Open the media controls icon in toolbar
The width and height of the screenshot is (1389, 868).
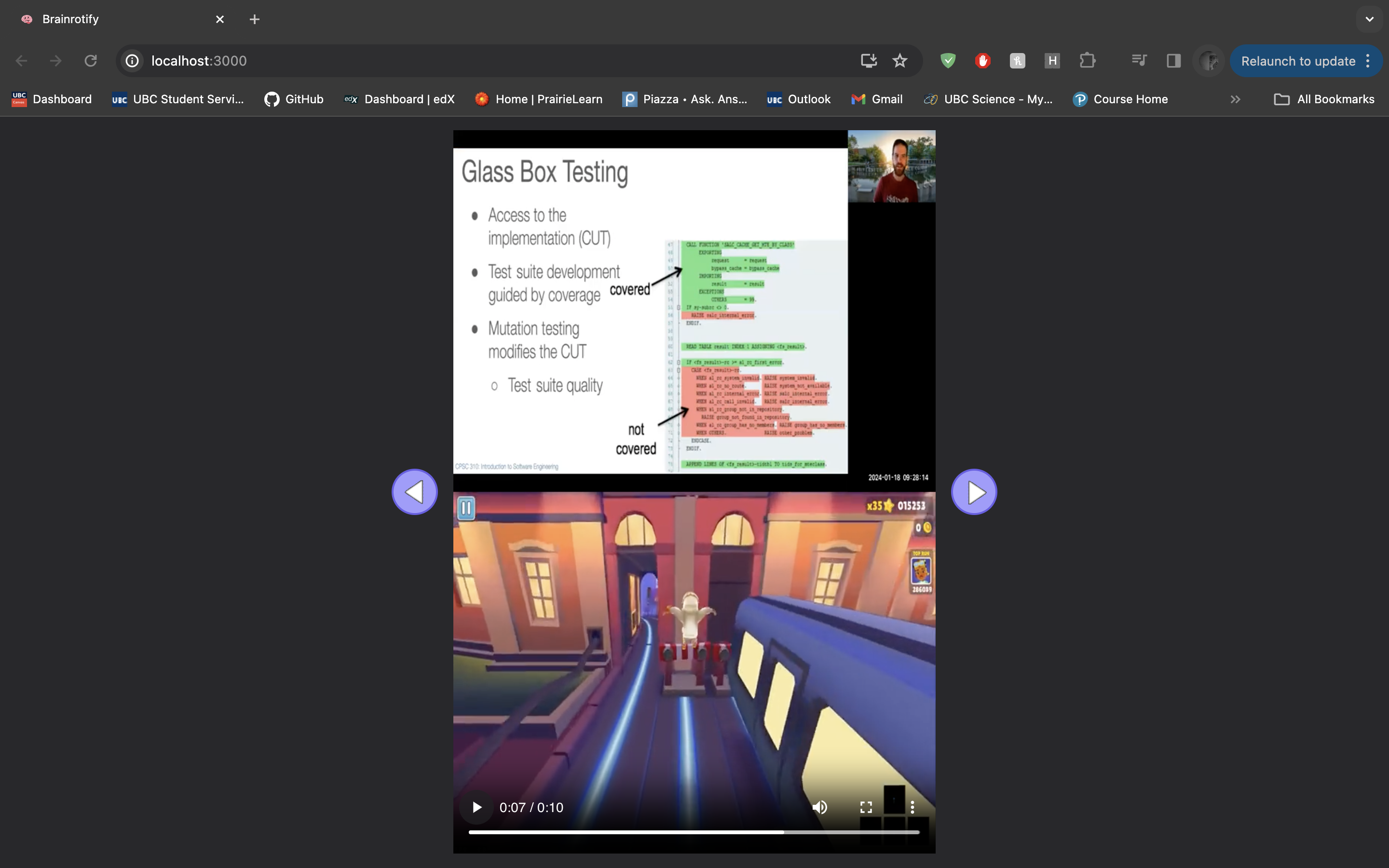1139,61
